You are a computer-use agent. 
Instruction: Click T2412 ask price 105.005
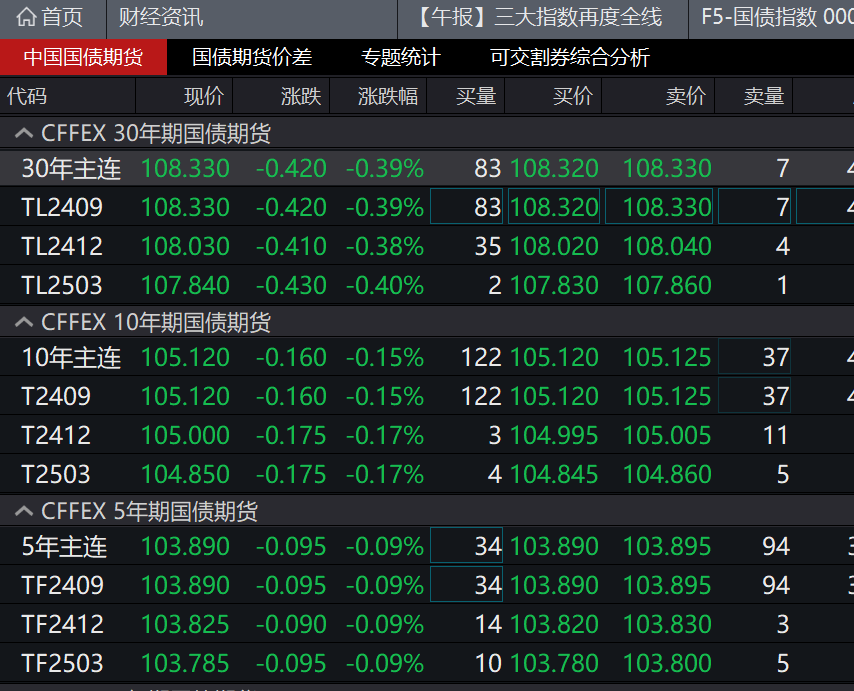pyautogui.click(x=667, y=436)
